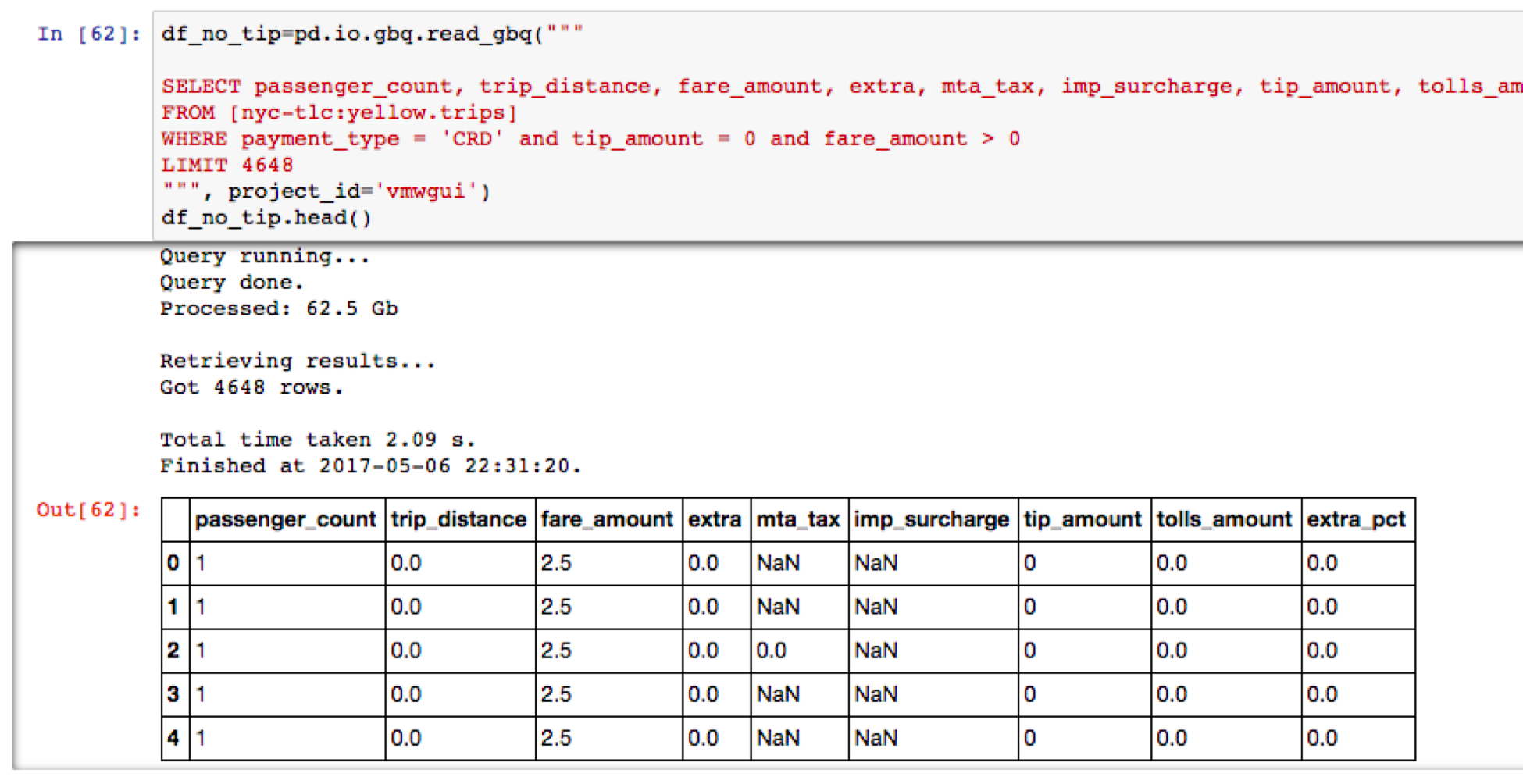Click the LIMIT 4648 line
The image size is (1523, 784).
pos(227,166)
